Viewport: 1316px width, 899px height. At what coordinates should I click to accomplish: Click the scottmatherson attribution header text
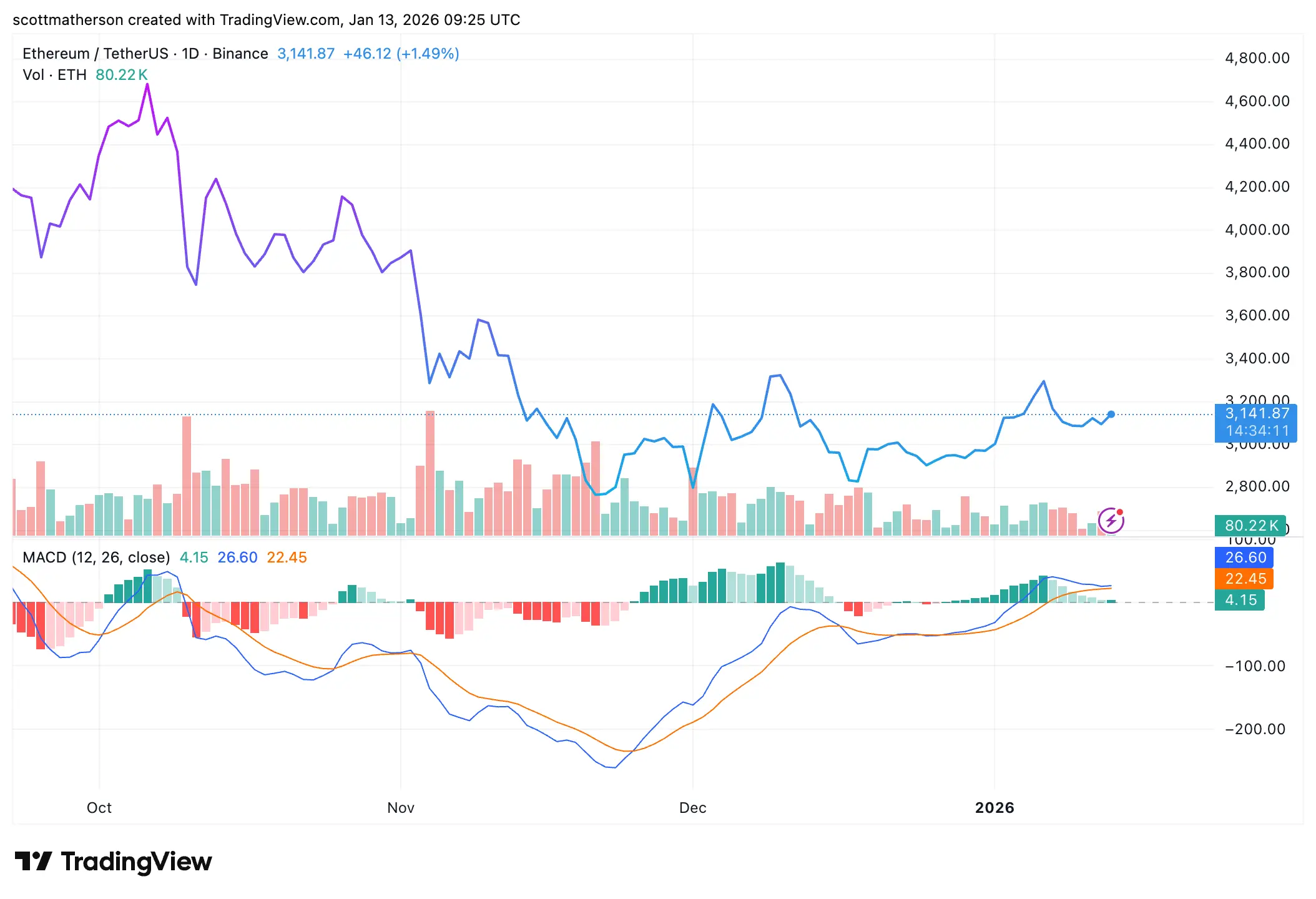(x=266, y=20)
